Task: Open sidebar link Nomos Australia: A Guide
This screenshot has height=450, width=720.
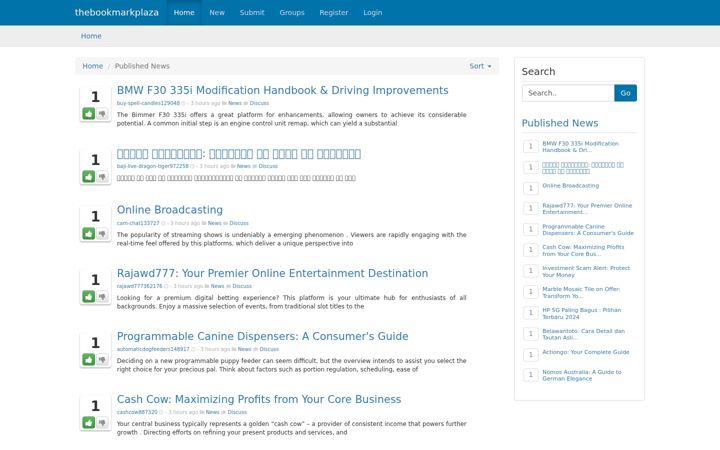Action: point(581,375)
